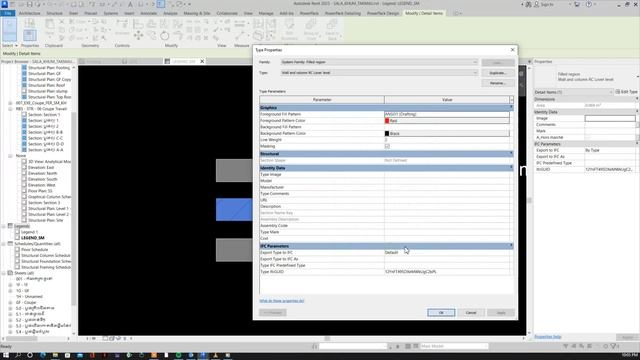
Task: Click the Paste tool in Clipboard panel
Action: tap(50, 27)
